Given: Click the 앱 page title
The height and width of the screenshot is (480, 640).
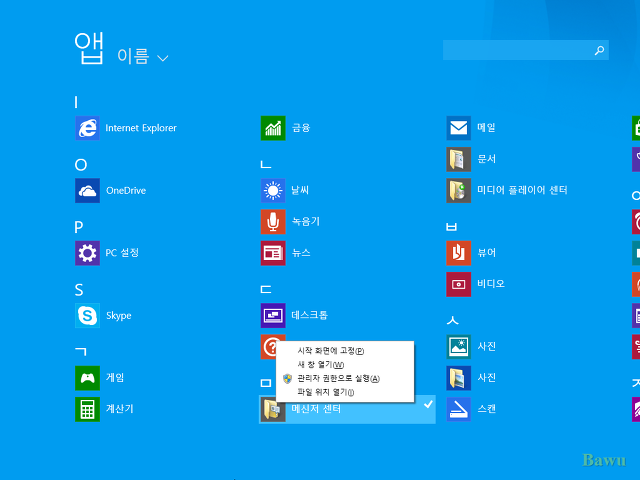Looking at the screenshot, I should coord(89,48).
